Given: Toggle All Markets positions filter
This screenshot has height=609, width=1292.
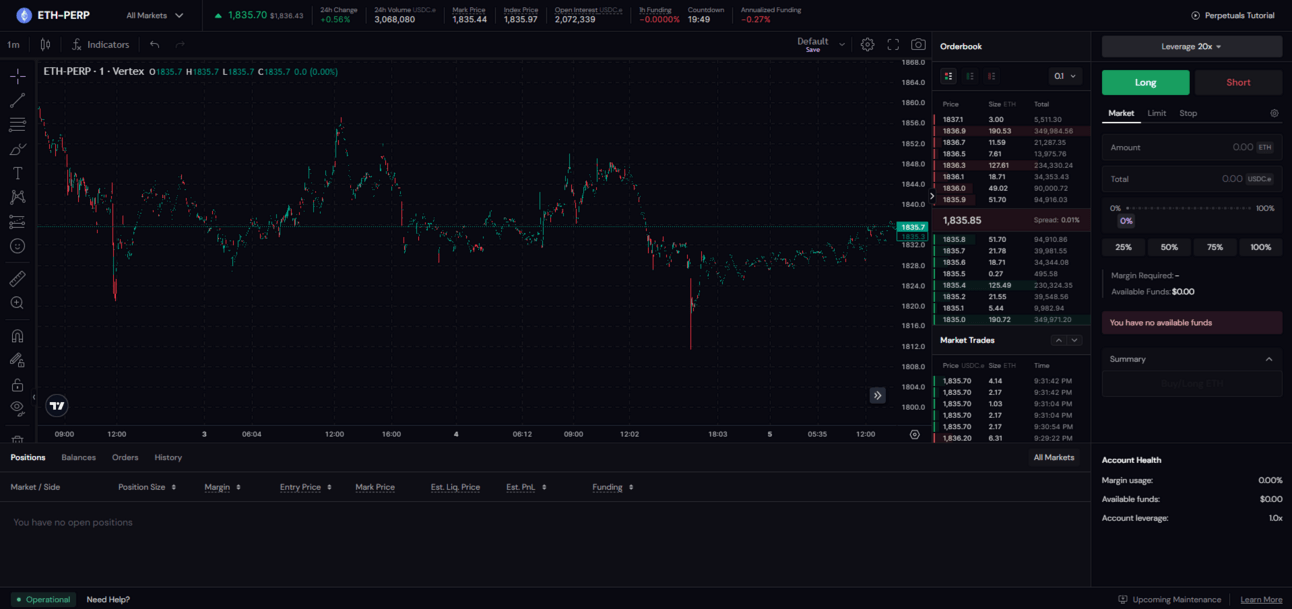Looking at the screenshot, I should coord(1054,457).
